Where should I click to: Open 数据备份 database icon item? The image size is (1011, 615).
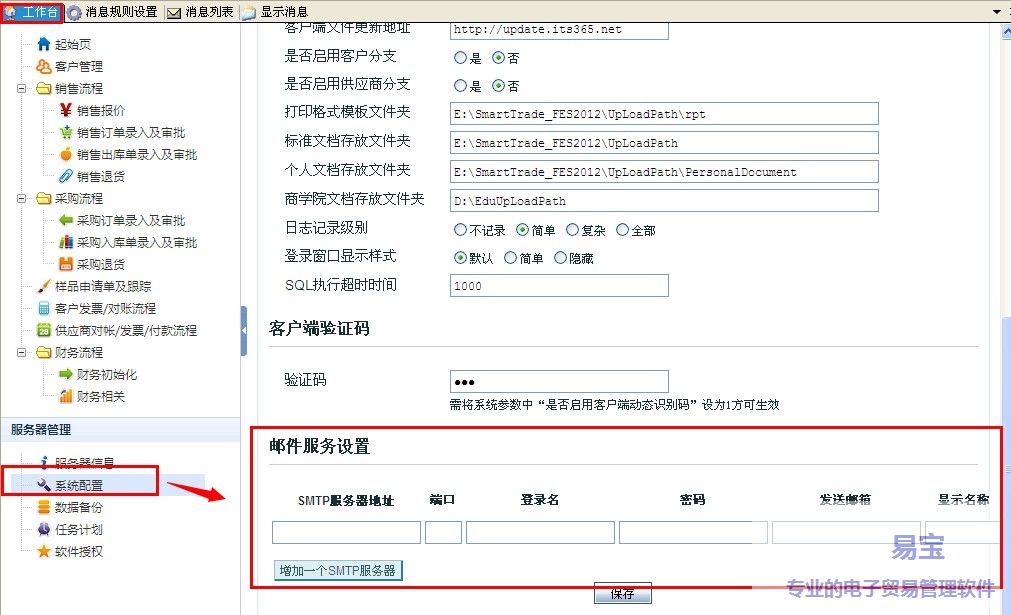78,507
